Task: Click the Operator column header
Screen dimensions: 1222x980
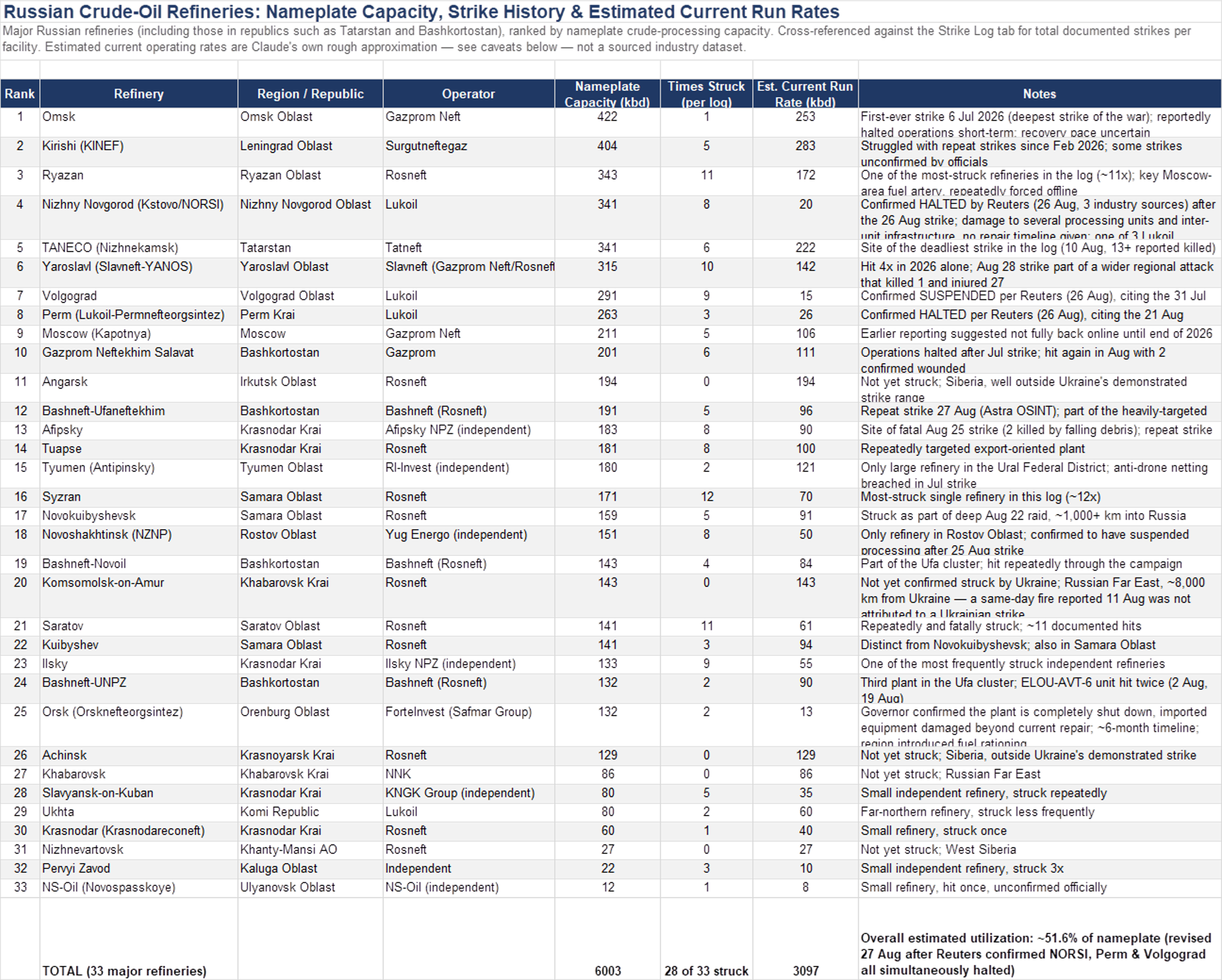Action: [469, 94]
